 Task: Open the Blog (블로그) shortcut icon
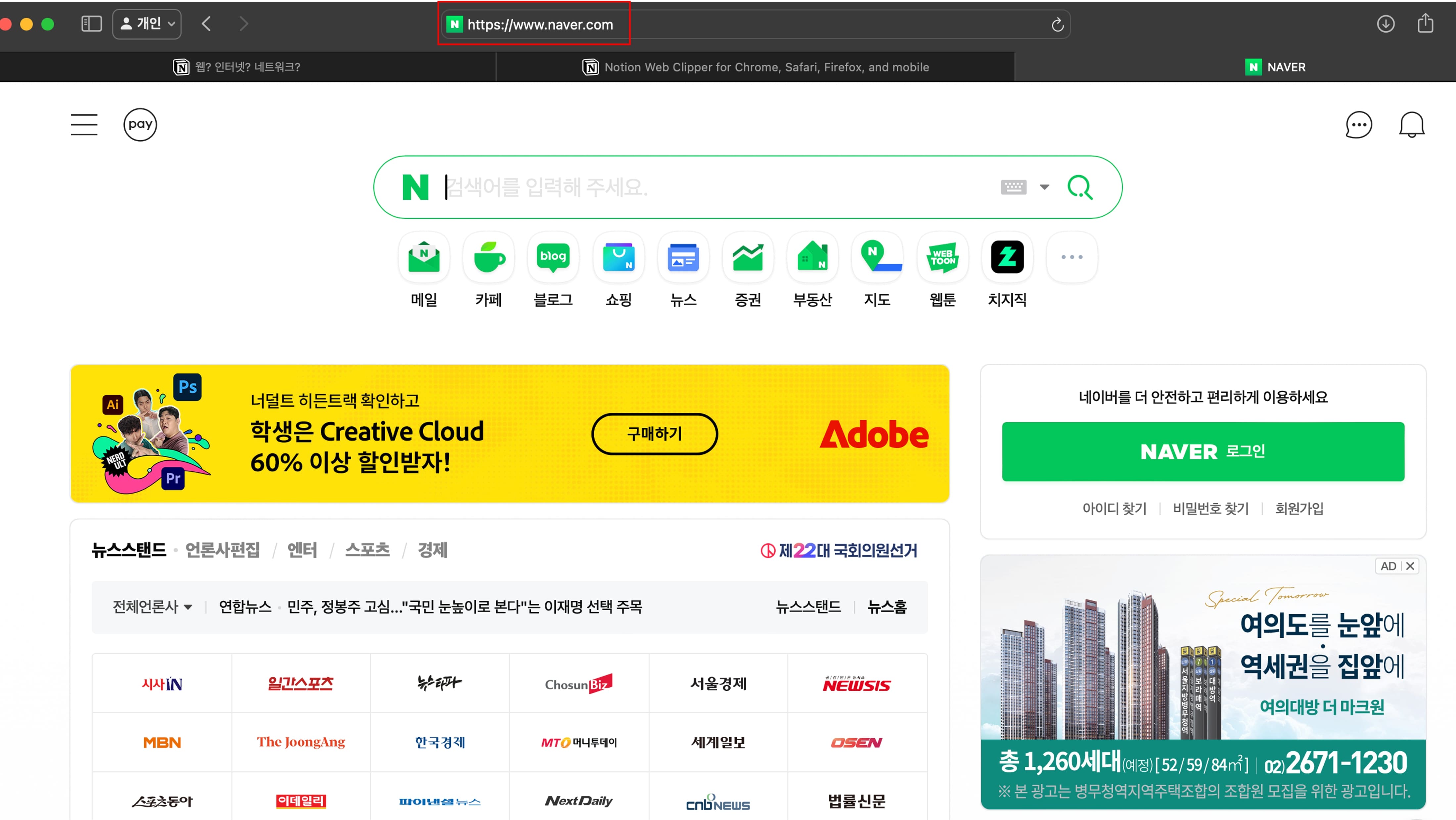(553, 257)
